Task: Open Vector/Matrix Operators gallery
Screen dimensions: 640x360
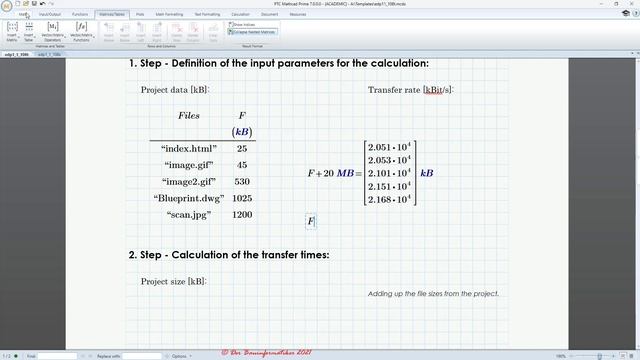Action: (53, 32)
